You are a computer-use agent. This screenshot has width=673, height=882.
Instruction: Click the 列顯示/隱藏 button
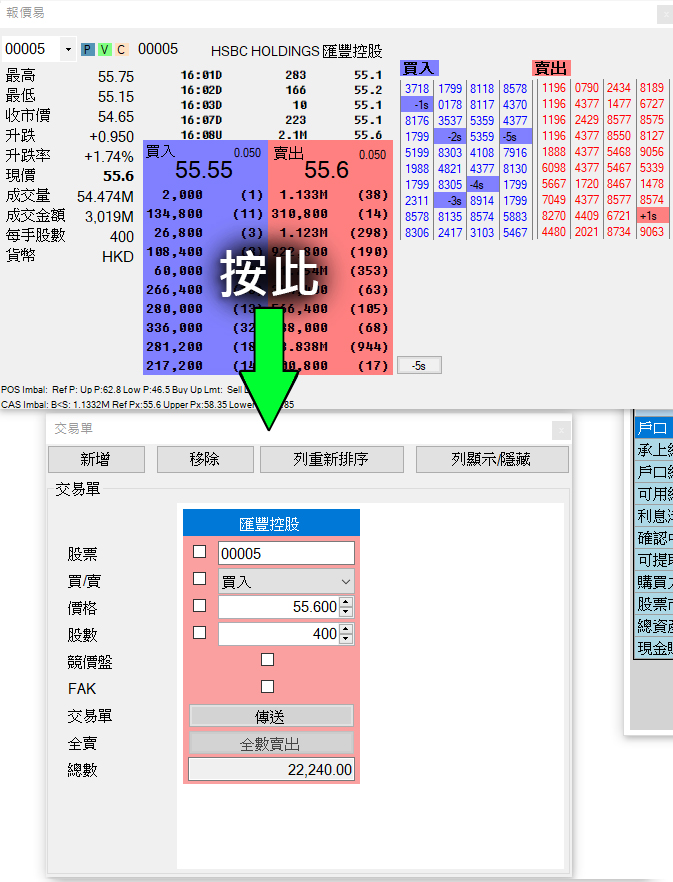coord(492,460)
